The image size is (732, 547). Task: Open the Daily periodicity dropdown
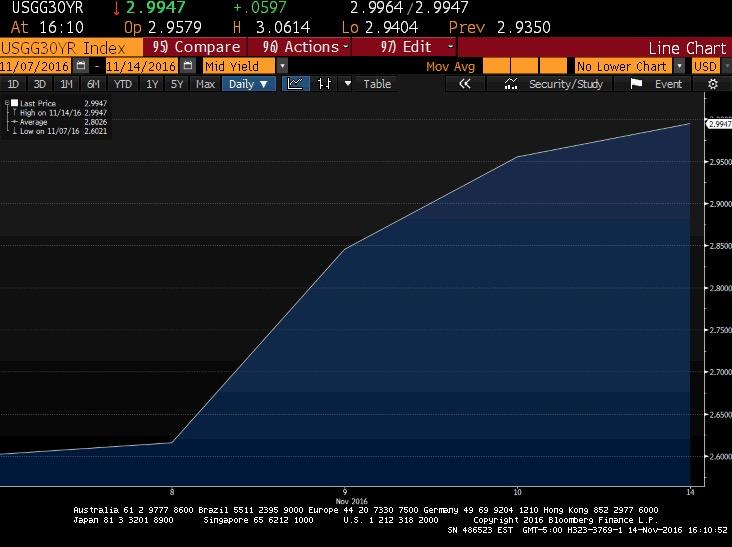[x=248, y=84]
